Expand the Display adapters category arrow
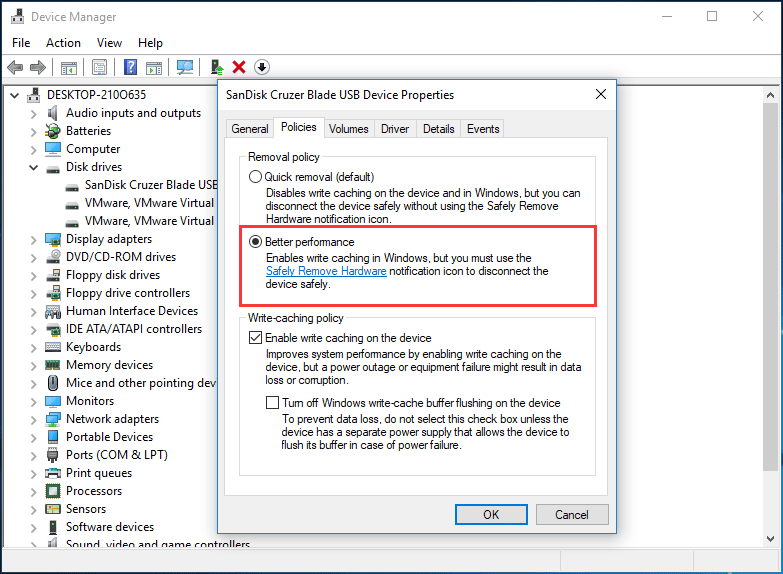 click(33, 240)
